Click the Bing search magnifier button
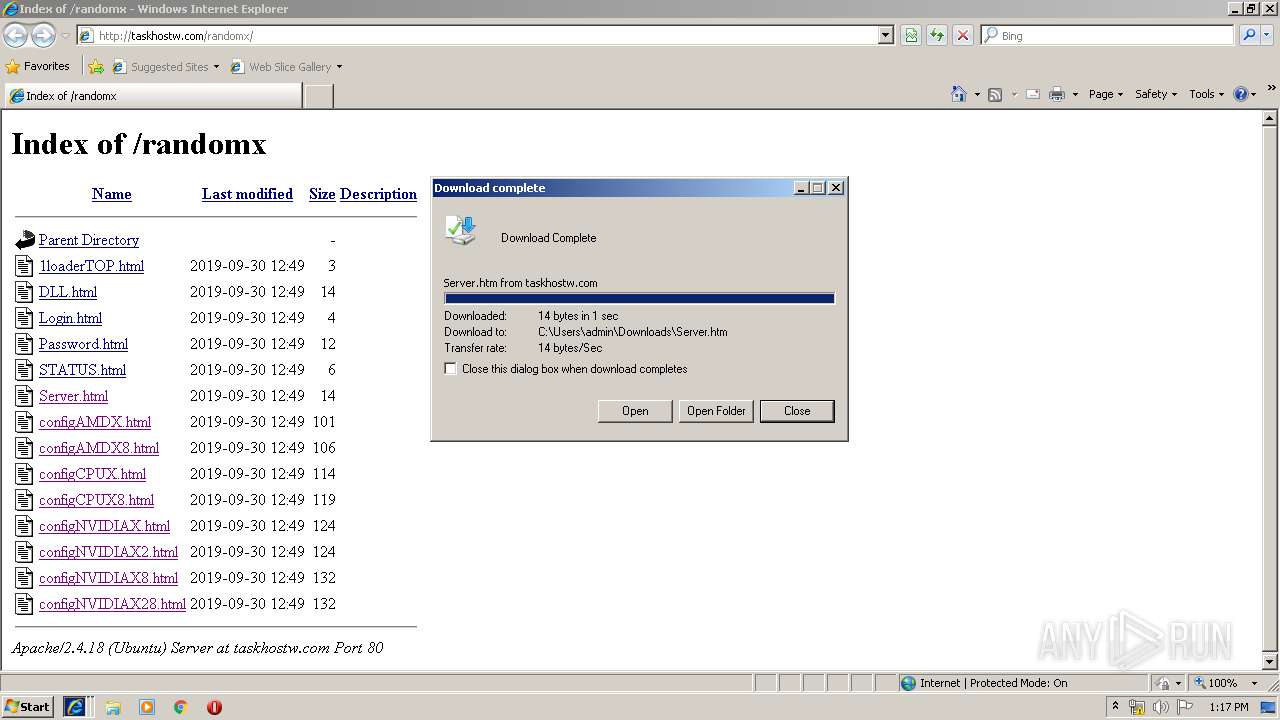1280x720 pixels. 1249,35
